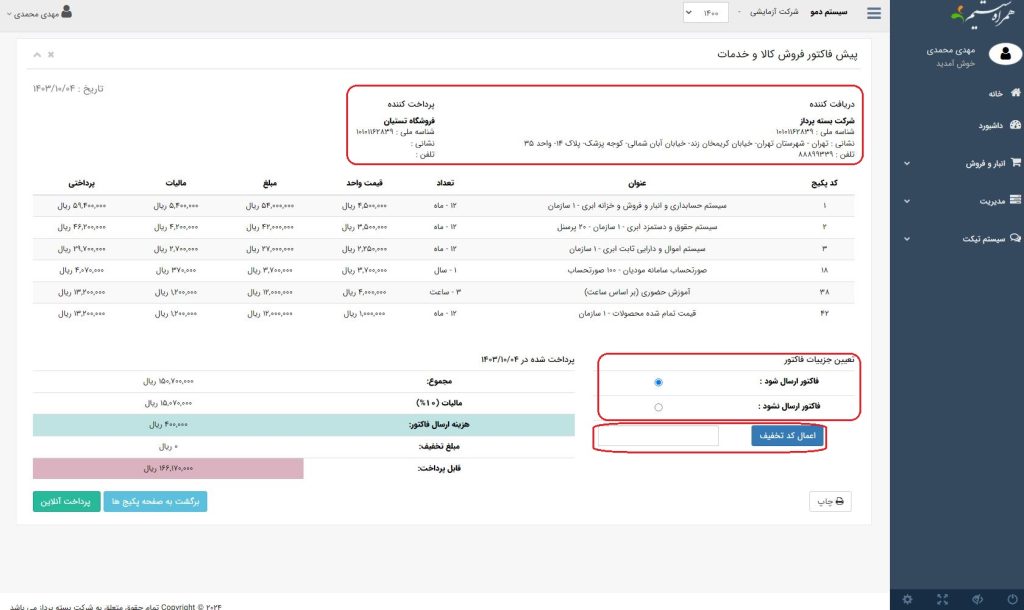This screenshot has height=610, width=1024.
Task: Click the user avatar icon in sidebar
Action: pyautogui.click(x=1002, y=55)
